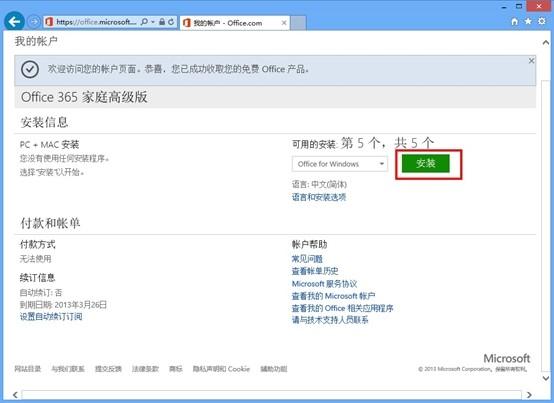Click the green 安装 install button
The image size is (554, 403).
pos(425,163)
